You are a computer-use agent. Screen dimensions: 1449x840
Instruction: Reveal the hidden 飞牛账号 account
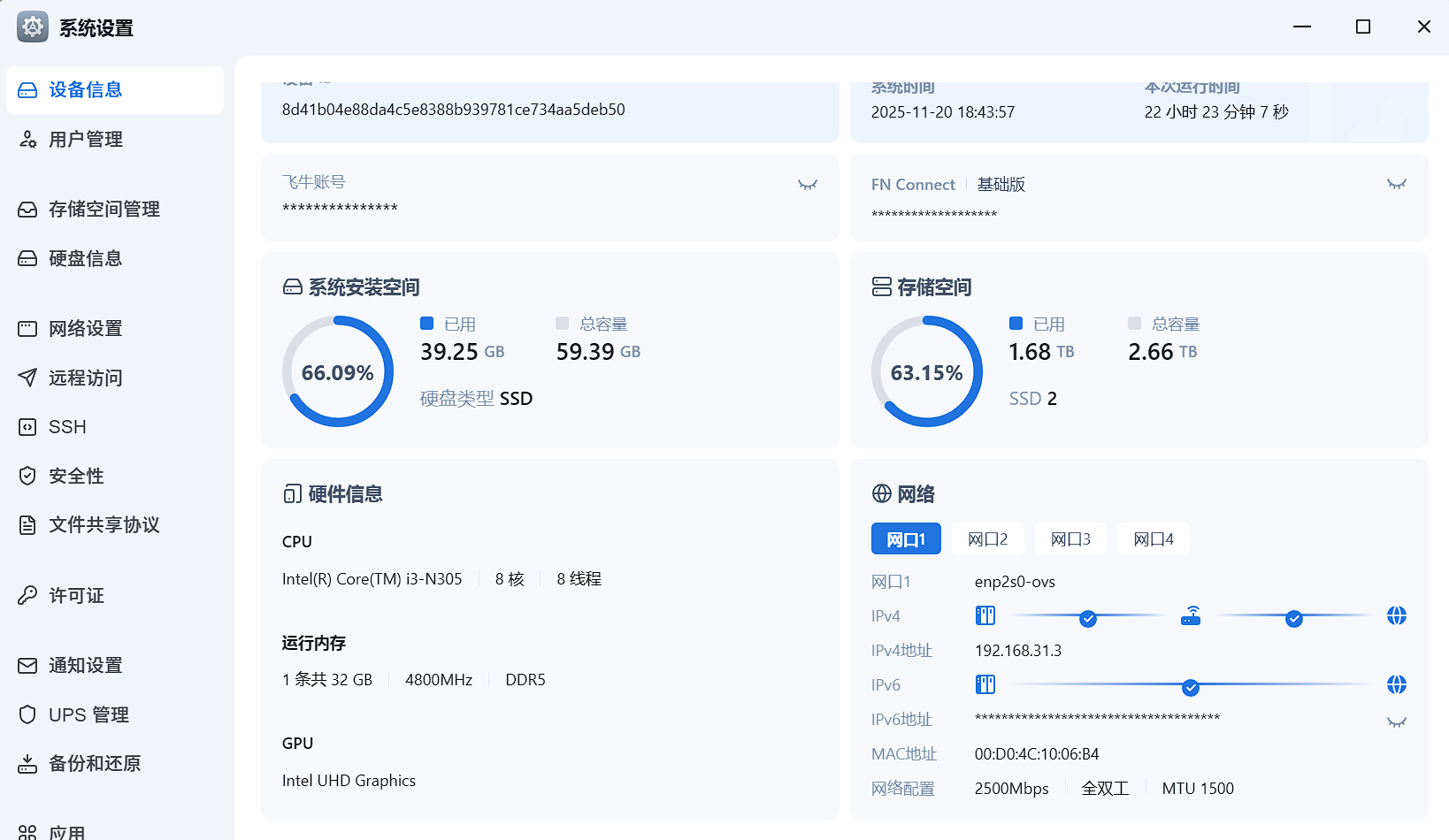click(808, 185)
